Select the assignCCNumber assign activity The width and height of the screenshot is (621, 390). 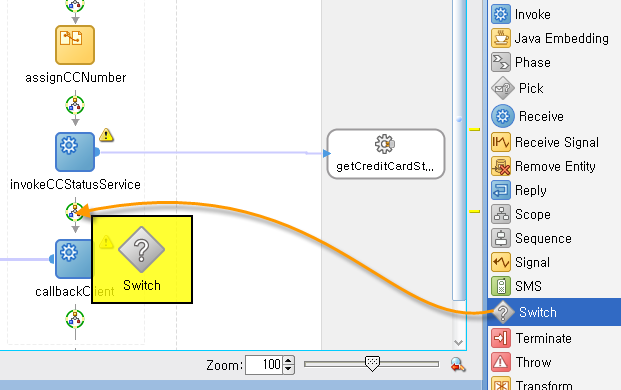point(75,45)
